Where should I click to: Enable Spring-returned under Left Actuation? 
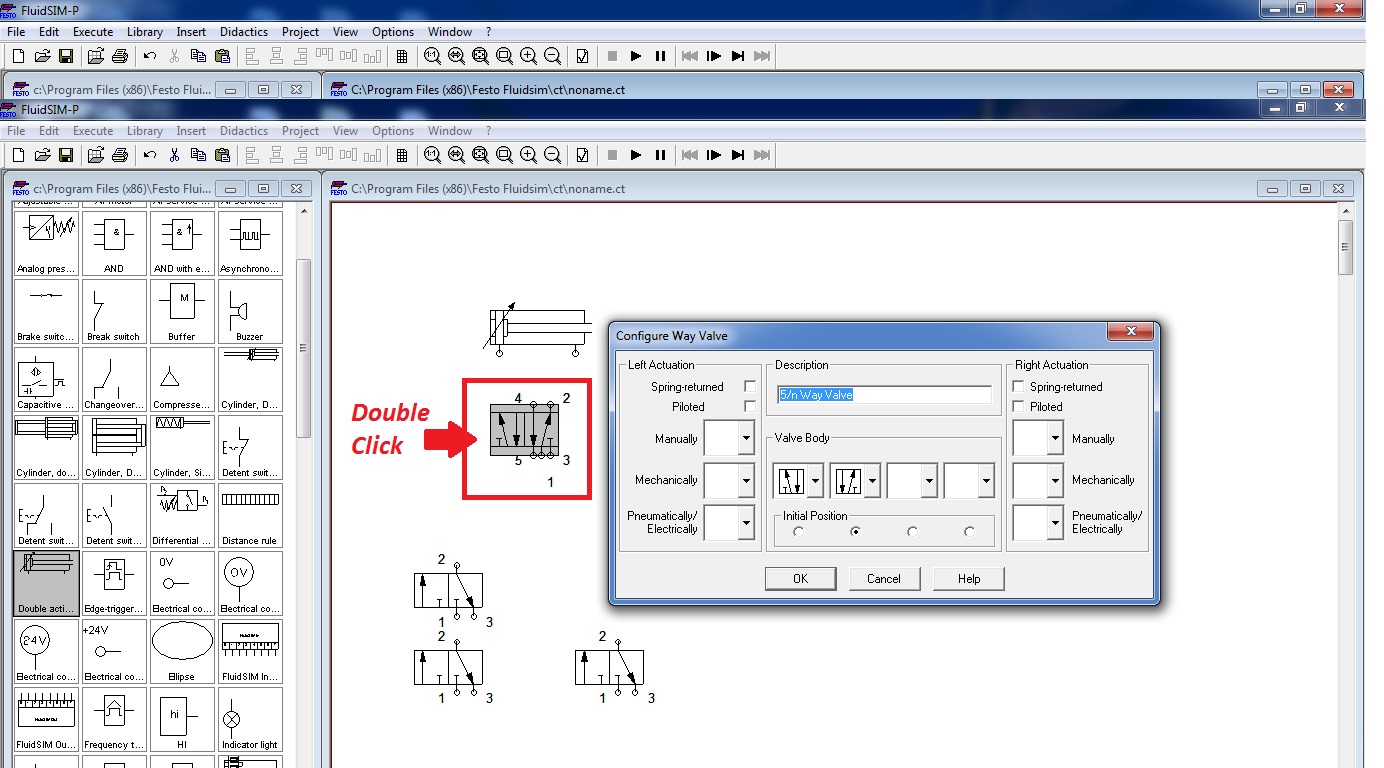(749, 387)
